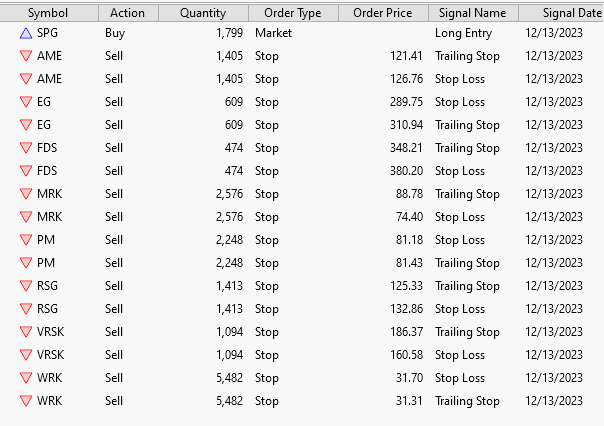Sort by the Symbol column header
This screenshot has width=604, height=426.
pyautogui.click(x=48, y=13)
